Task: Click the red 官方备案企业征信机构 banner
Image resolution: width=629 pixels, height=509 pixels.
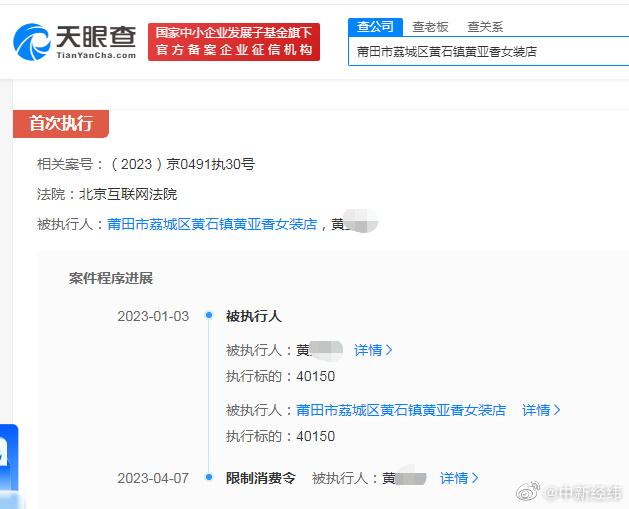Action: pyautogui.click(x=234, y=42)
